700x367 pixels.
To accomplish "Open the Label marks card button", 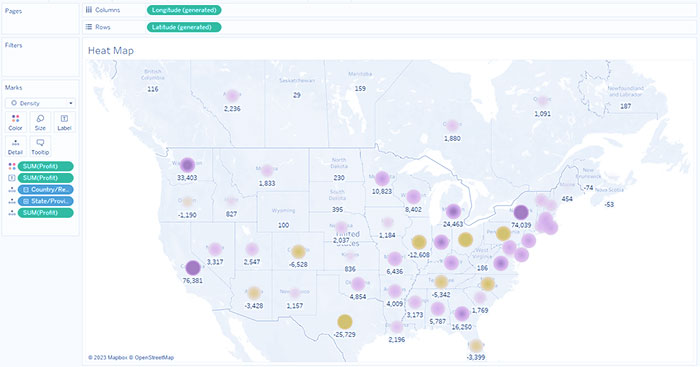I will tap(64, 122).
